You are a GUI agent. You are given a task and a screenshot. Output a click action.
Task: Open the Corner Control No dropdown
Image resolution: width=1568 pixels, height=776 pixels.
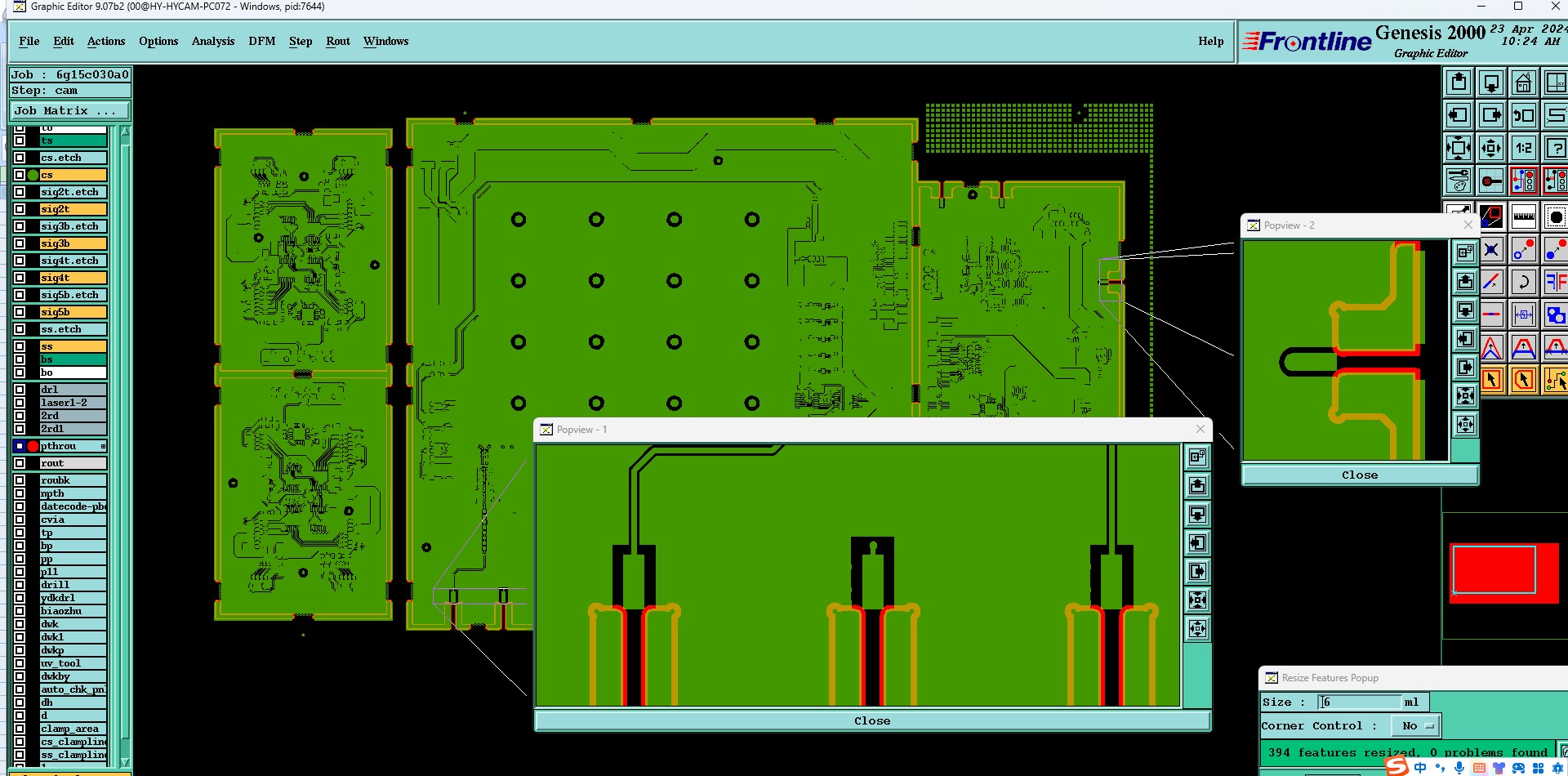tap(1416, 725)
